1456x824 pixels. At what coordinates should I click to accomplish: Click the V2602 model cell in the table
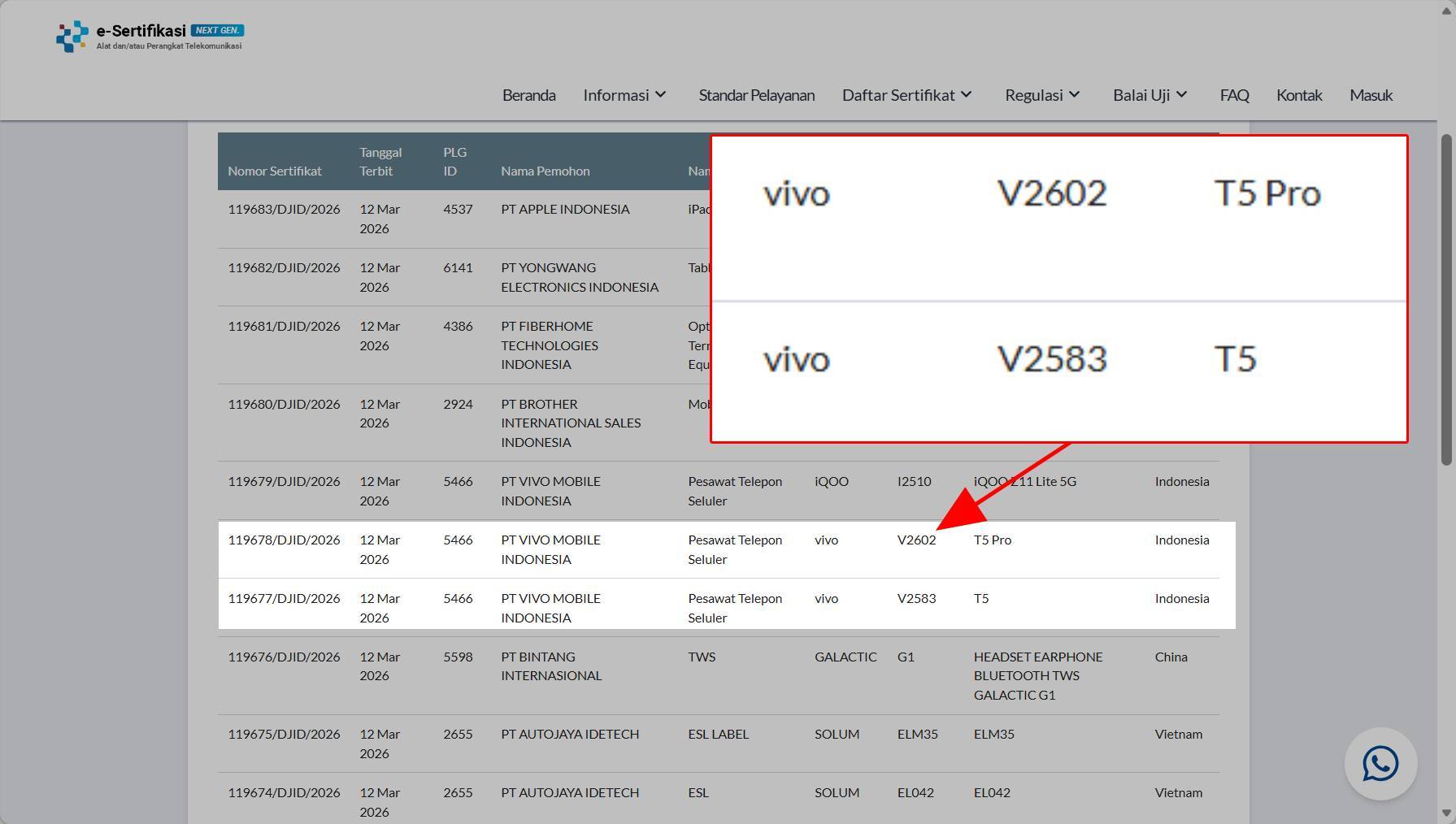tap(916, 540)
